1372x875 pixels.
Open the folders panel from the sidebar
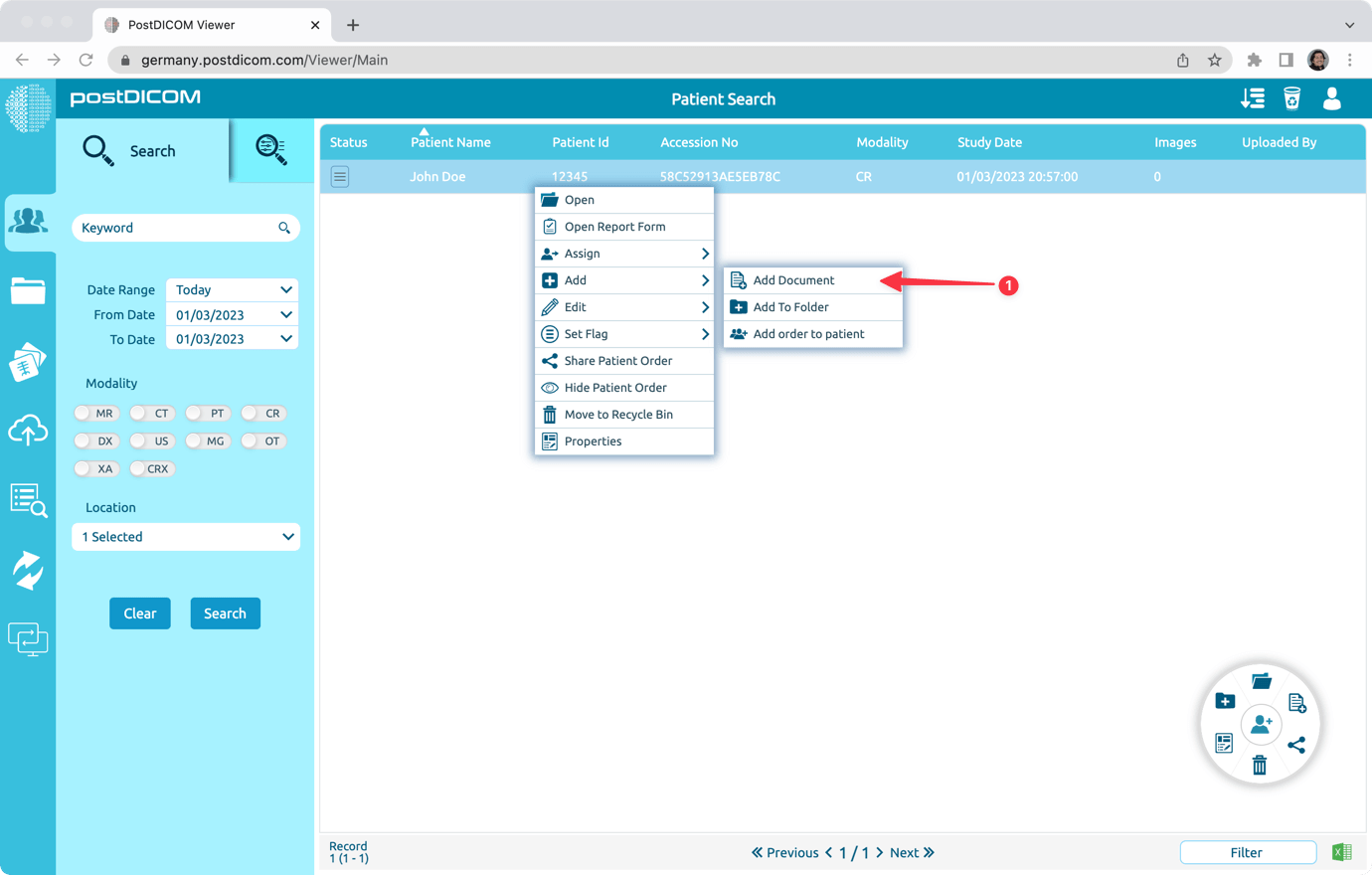28,291
